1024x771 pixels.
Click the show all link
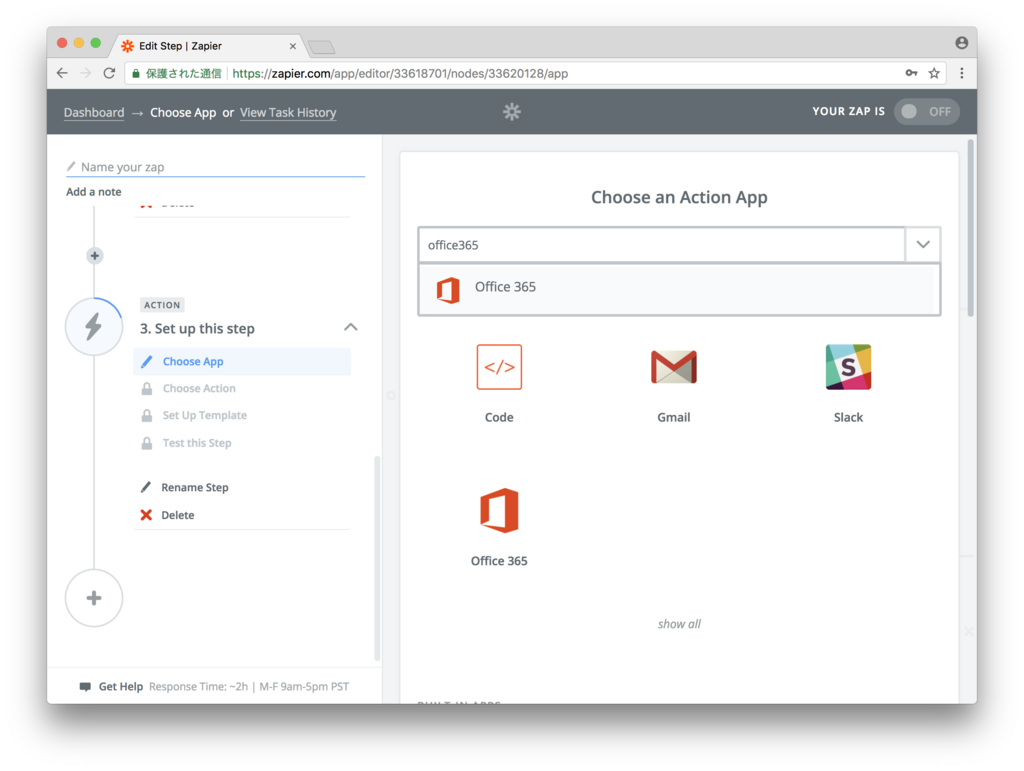pyautogui.click(x=679, y=624)
